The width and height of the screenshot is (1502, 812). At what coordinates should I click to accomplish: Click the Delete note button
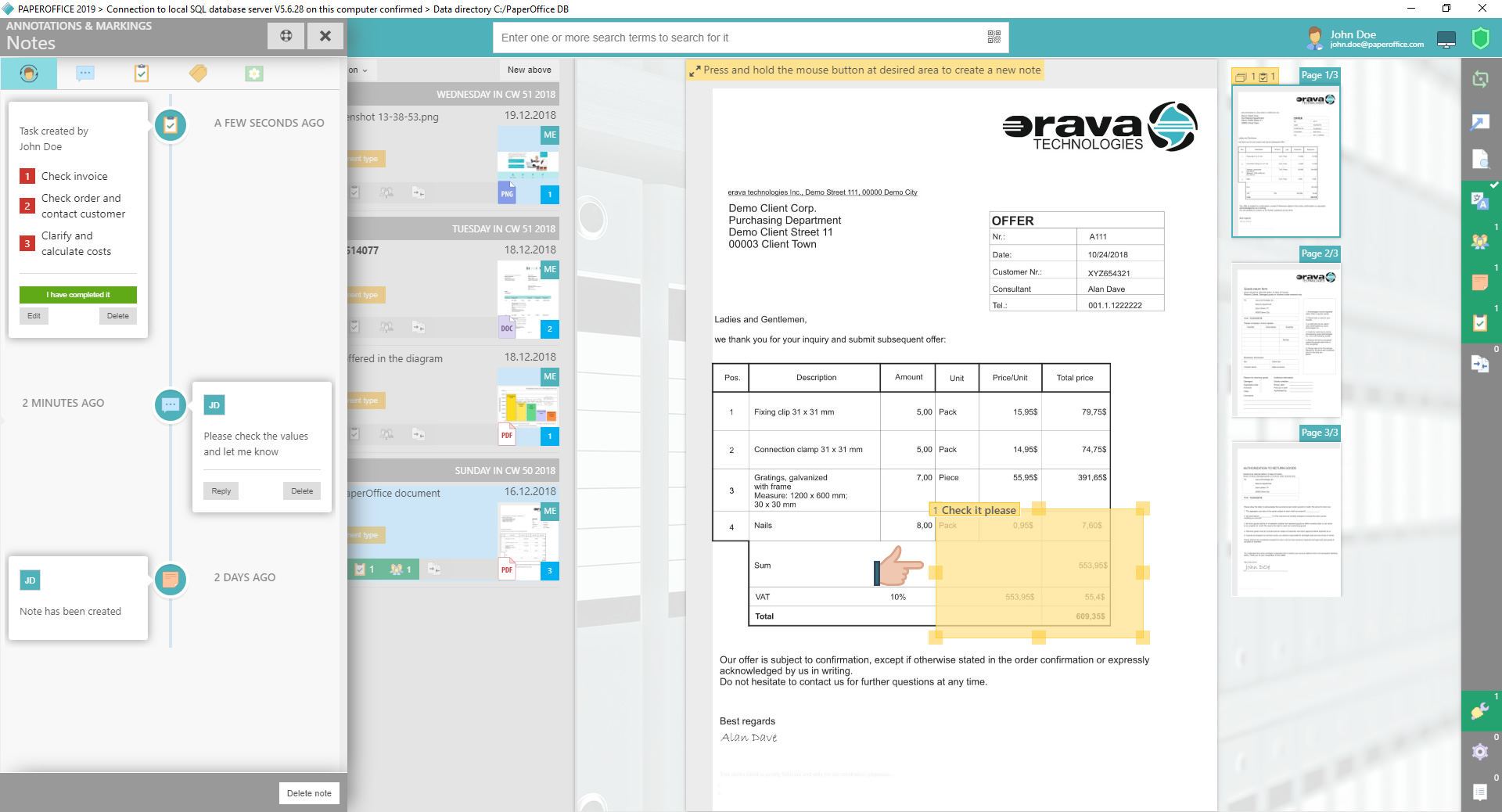click(309, 793)
